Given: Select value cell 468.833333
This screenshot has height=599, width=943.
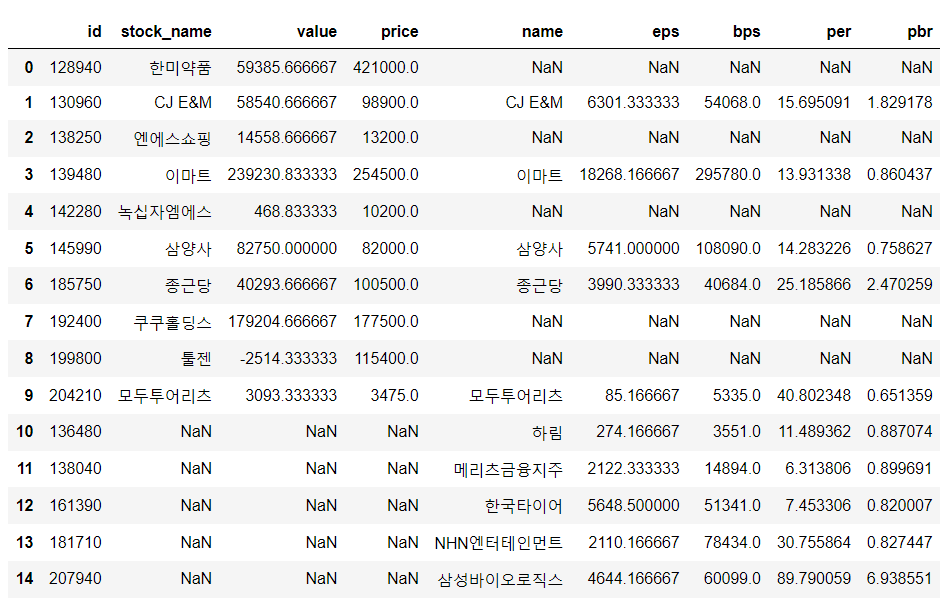Looking at the screenshot, I should coord(295,212).
